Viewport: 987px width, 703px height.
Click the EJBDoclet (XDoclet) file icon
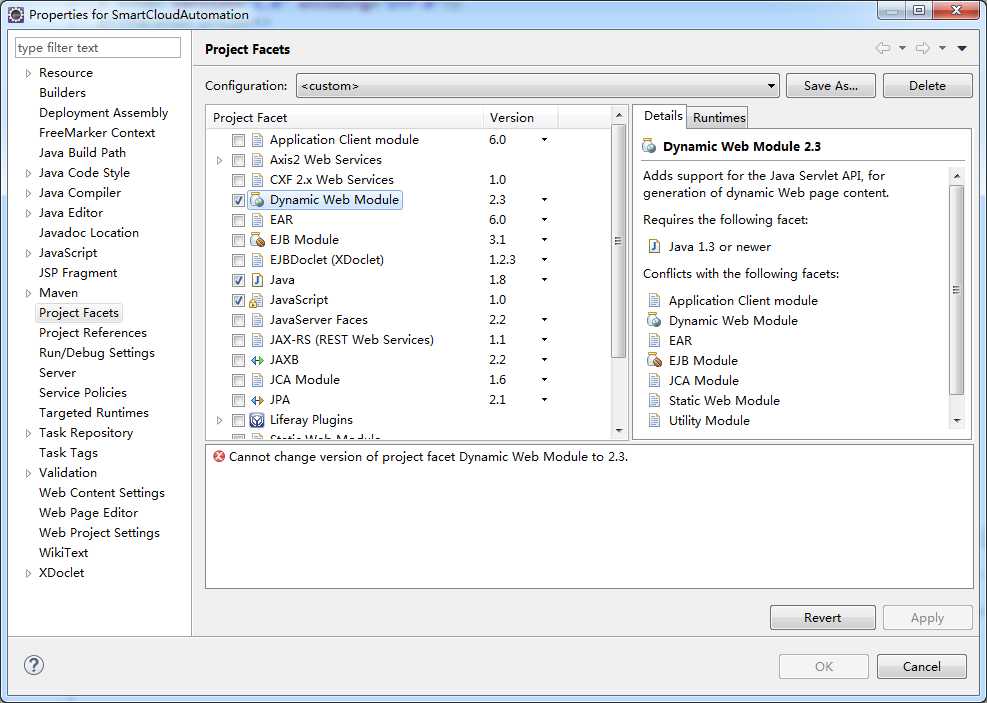pyautogui.click(x=257, y=260)
